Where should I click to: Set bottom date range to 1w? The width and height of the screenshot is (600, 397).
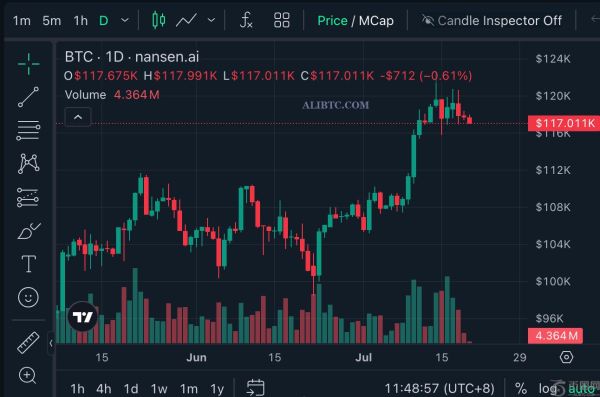(x=159, y=389)
